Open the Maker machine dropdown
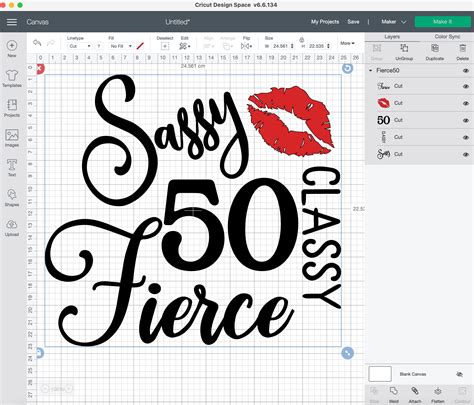Image resolution: width=474 pixels, height=405 pixels. [394, 22]
